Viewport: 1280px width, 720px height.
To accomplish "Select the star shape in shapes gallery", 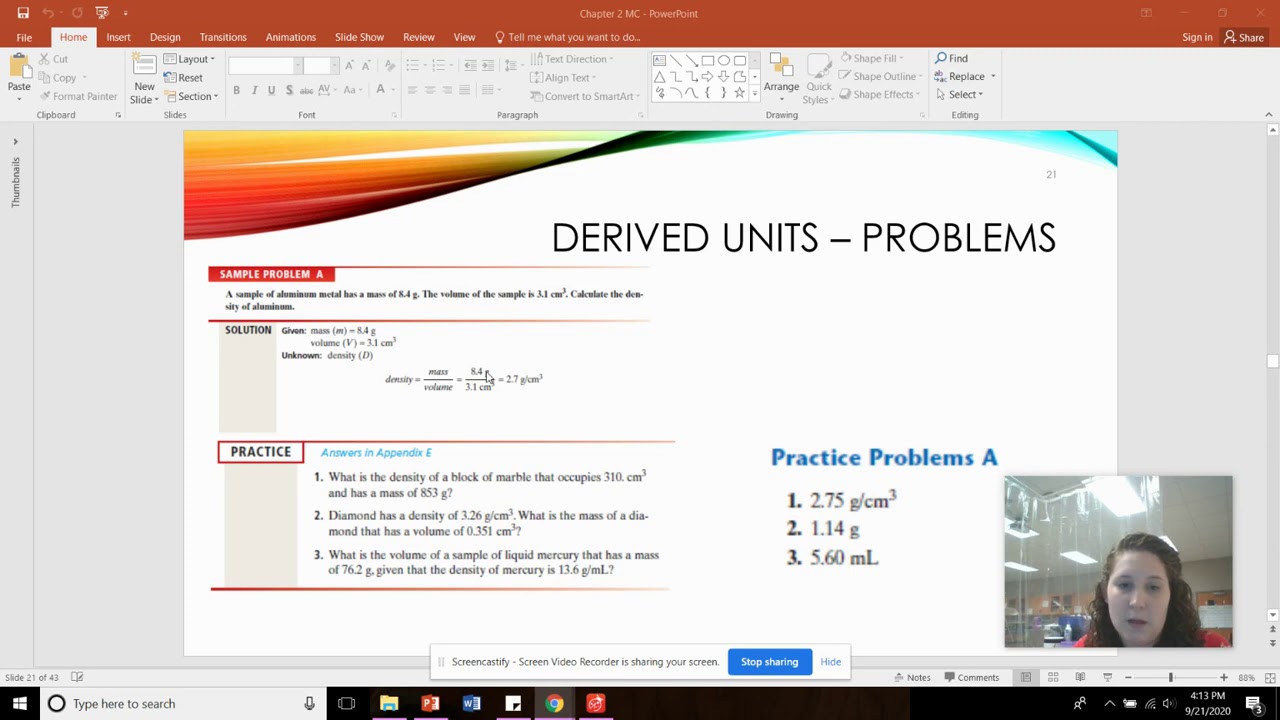I will click(x=740, y=93).
